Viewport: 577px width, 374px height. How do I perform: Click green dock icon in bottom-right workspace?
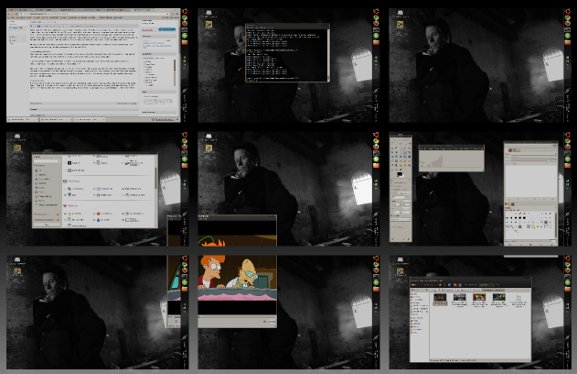pos(567,282)
